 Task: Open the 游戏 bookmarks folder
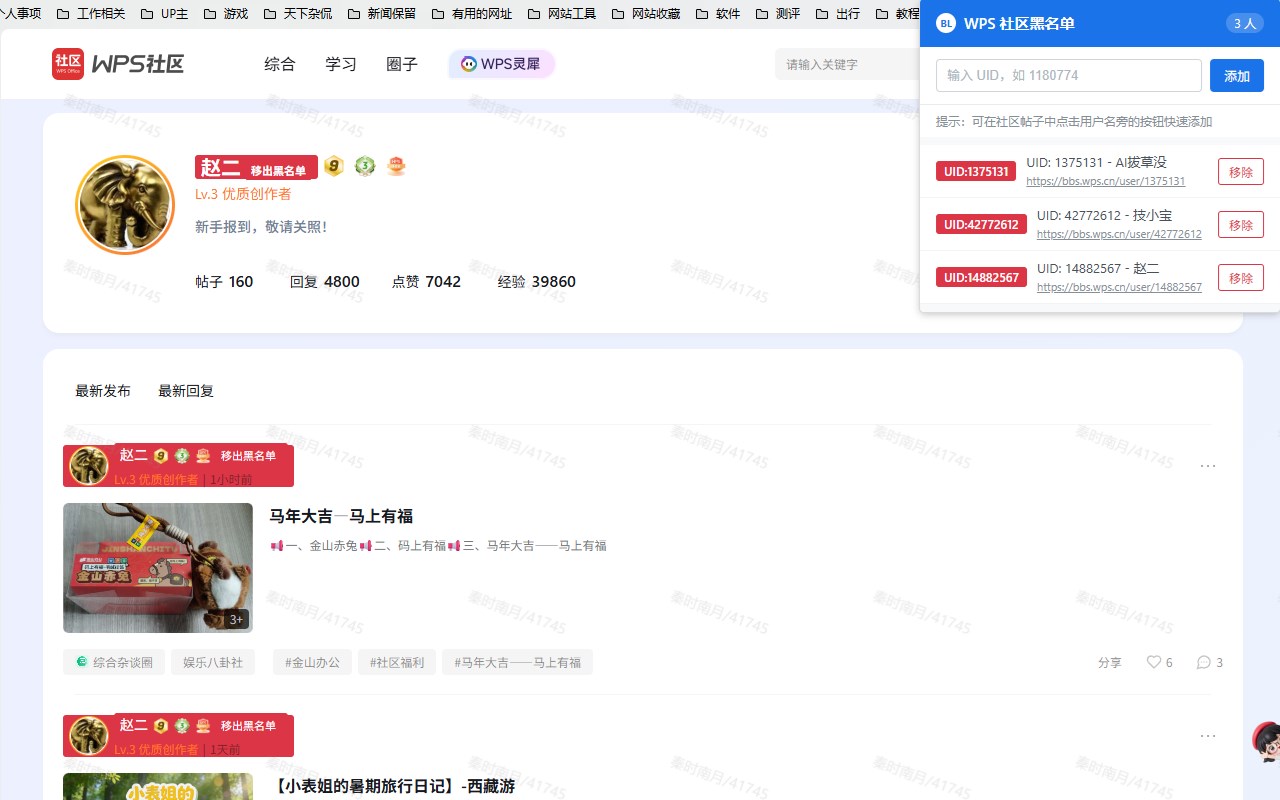[x=226, y=14]
